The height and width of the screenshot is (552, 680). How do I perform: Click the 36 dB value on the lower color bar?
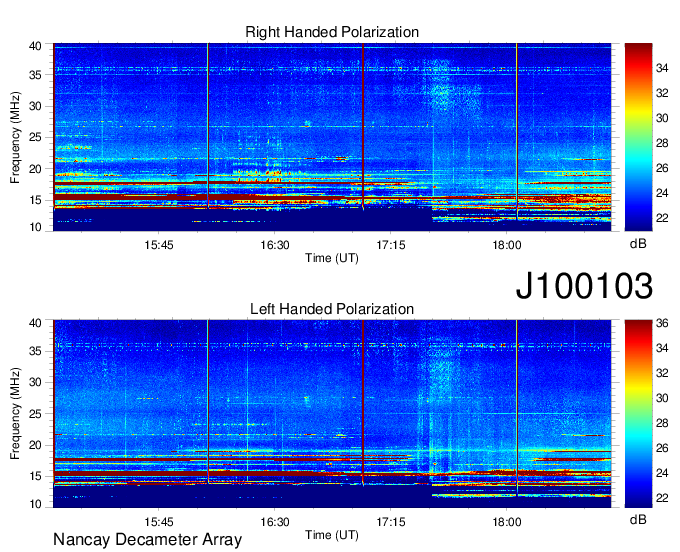tap(662, 323)
